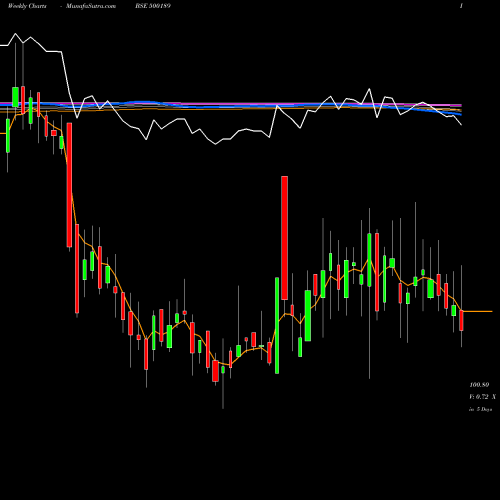Click the '100.80' last price value

pos(479,385)
